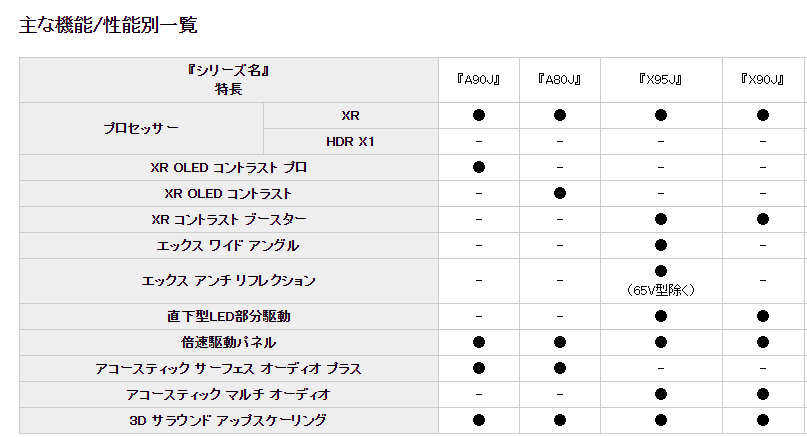Click the 『A80J』 series column header
Screen dimensions: 807x437
pos(559,80)
